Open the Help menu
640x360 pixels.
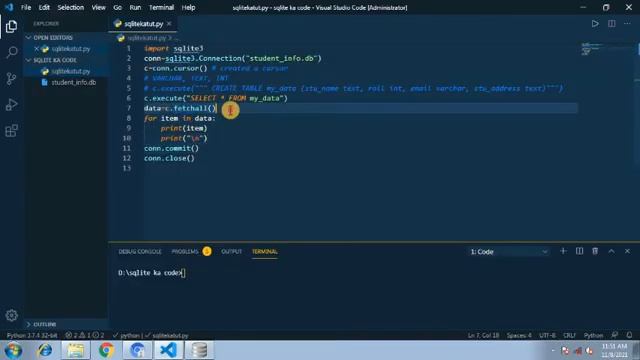pos(188,7)
